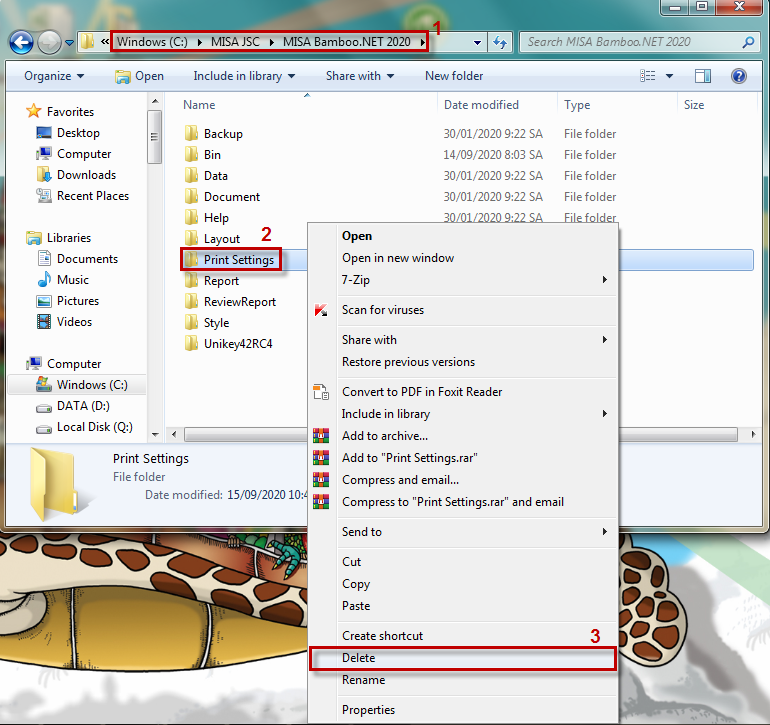Open the Videos library
The image size is (770, 725).
(74, 322)
